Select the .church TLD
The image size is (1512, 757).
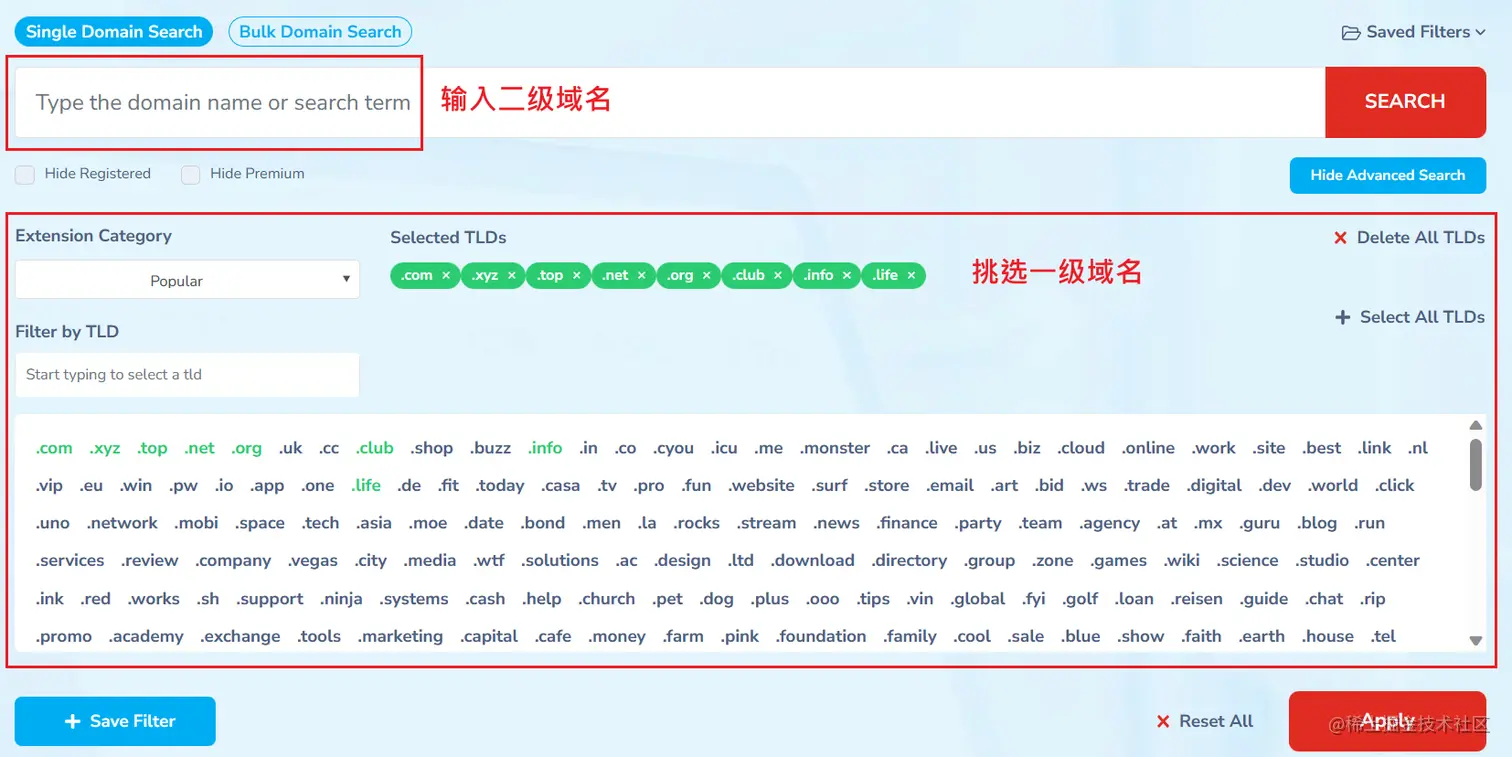(607, 599)
